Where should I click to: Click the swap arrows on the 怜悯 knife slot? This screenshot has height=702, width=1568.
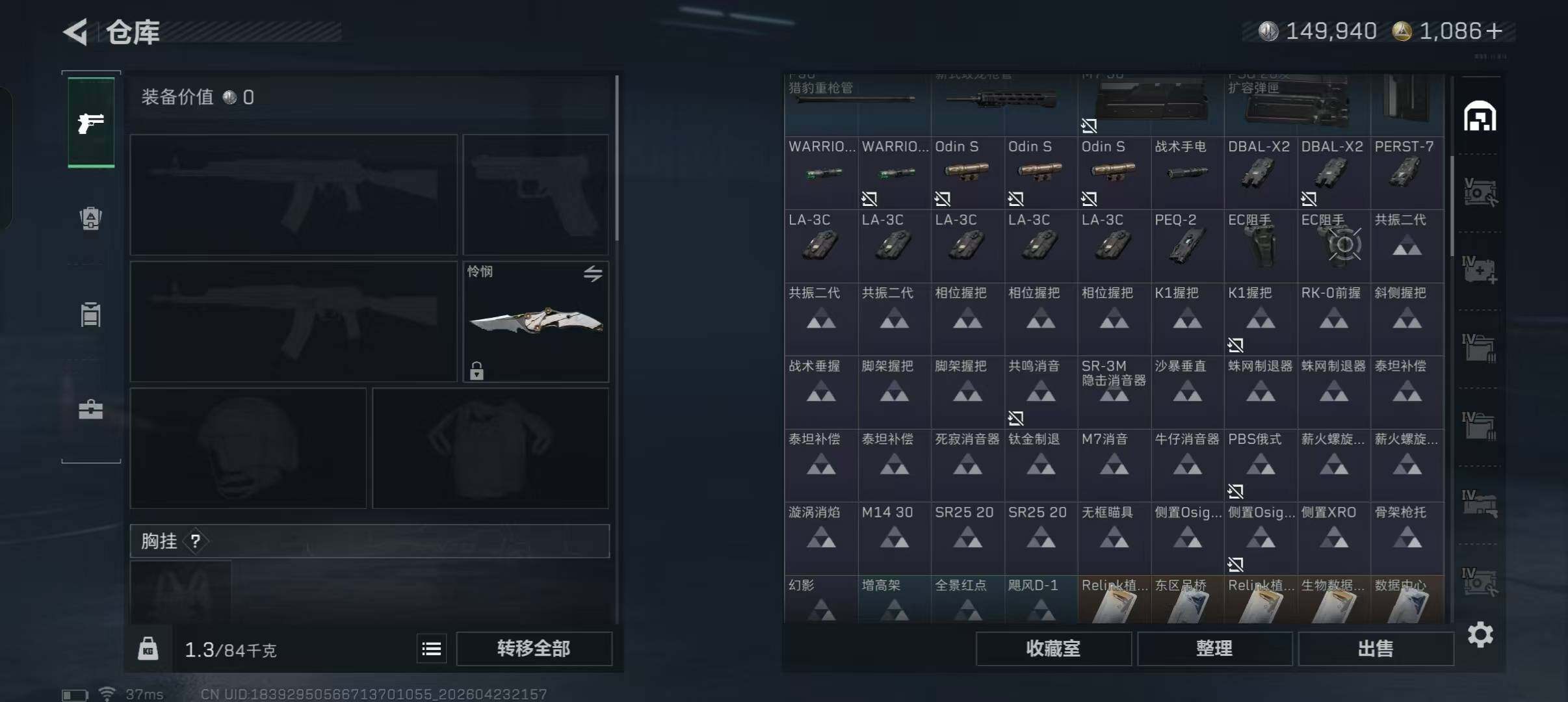tap(592, 274)
